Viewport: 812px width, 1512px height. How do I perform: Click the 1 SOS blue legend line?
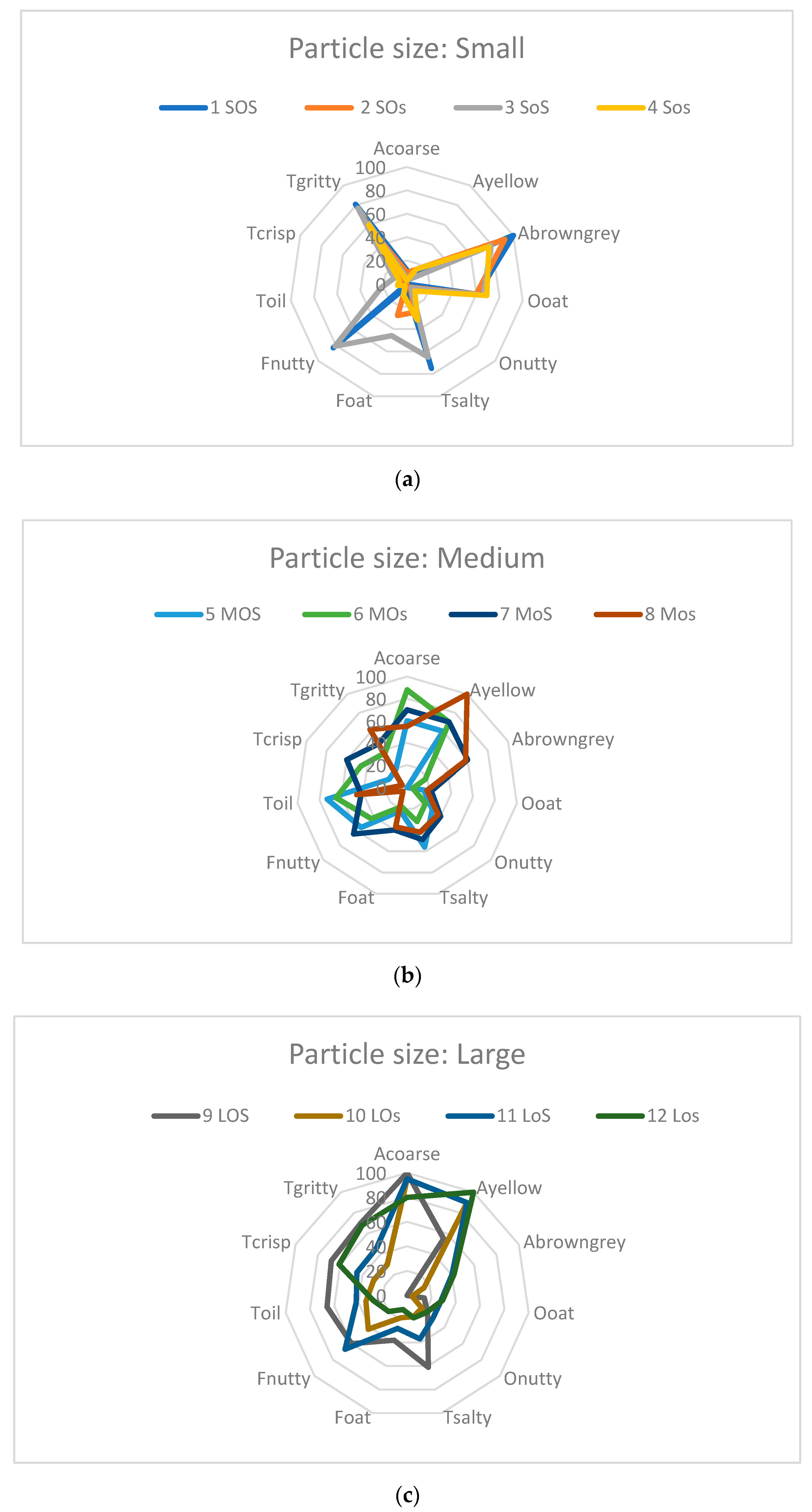[183, 108]
